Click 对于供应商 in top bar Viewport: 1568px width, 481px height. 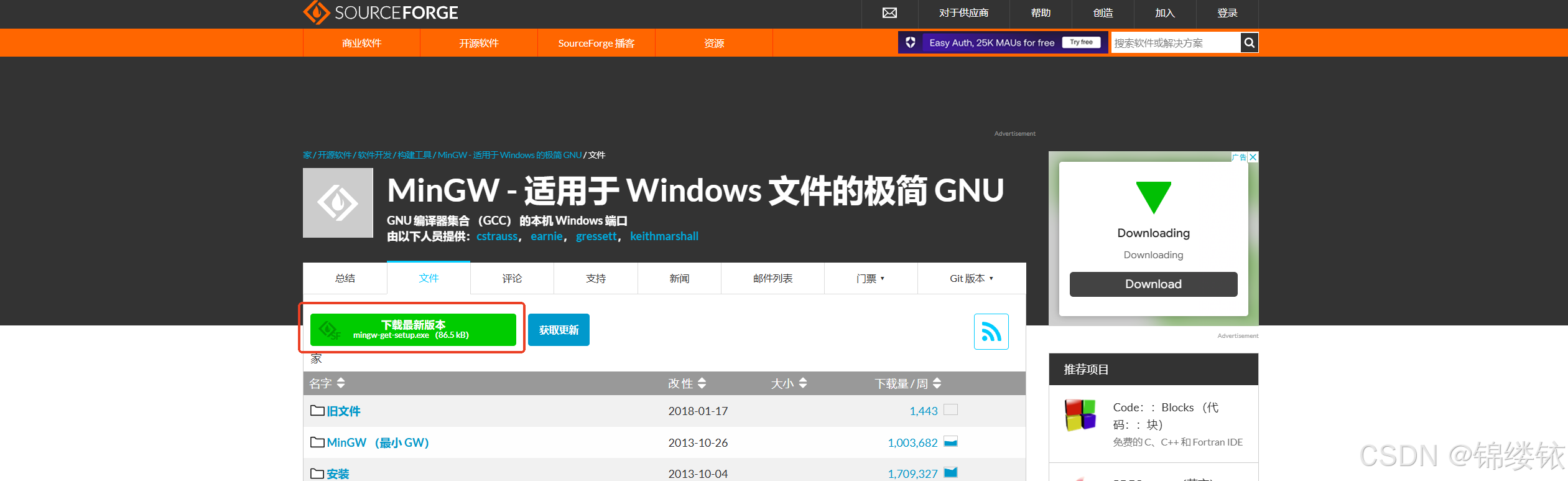point(963,13)
